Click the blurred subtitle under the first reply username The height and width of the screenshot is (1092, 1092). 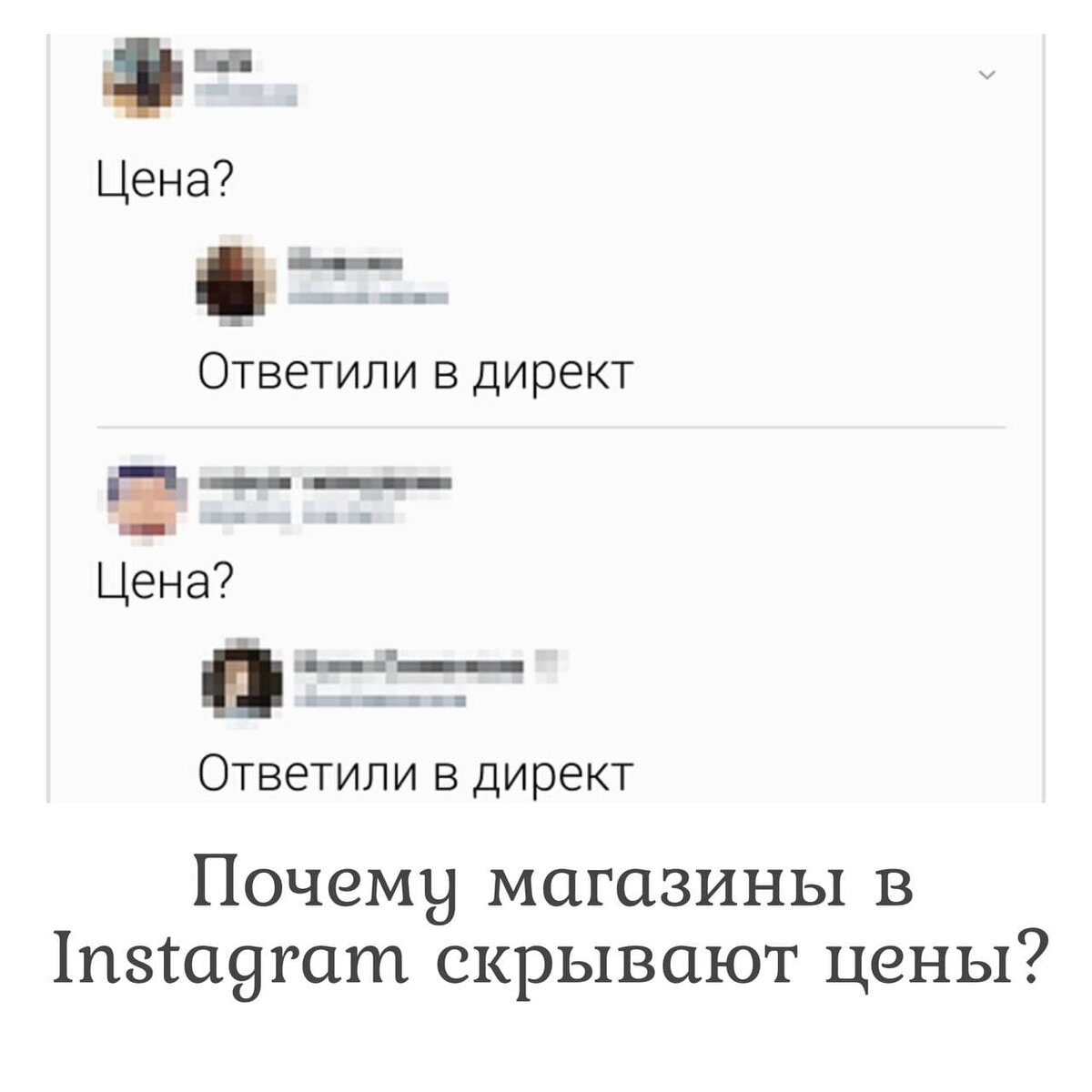369,293
